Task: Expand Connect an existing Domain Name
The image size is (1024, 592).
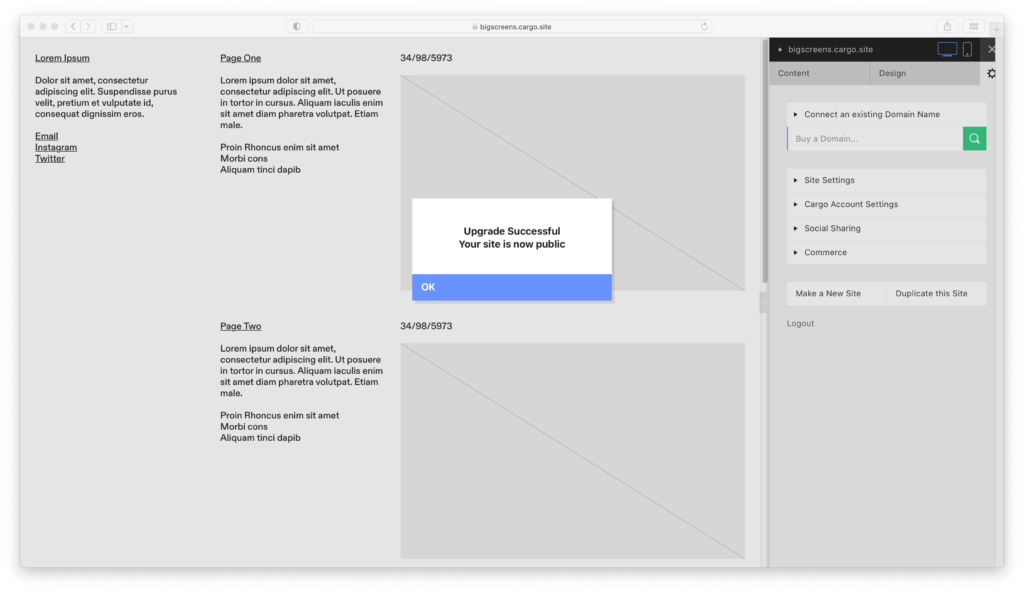Action: click(871, 114)
